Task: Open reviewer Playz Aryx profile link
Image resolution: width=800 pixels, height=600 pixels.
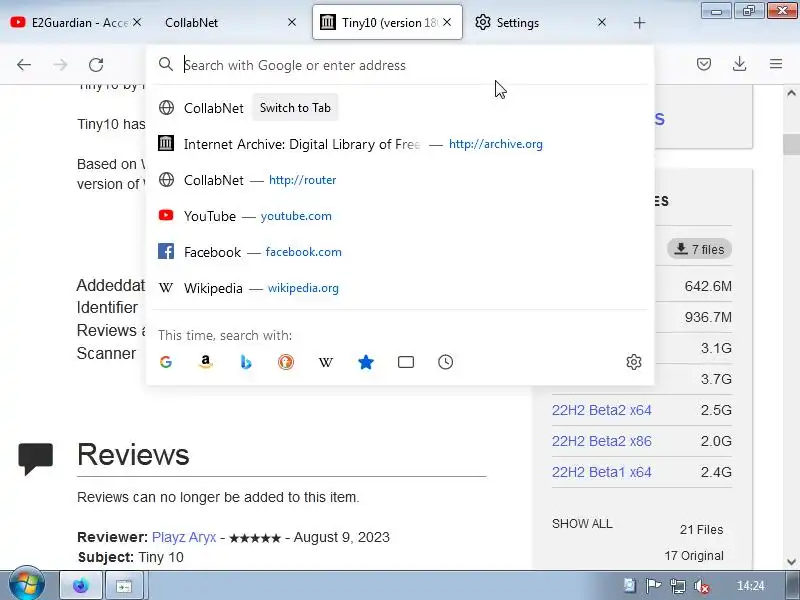Action: 184,537
